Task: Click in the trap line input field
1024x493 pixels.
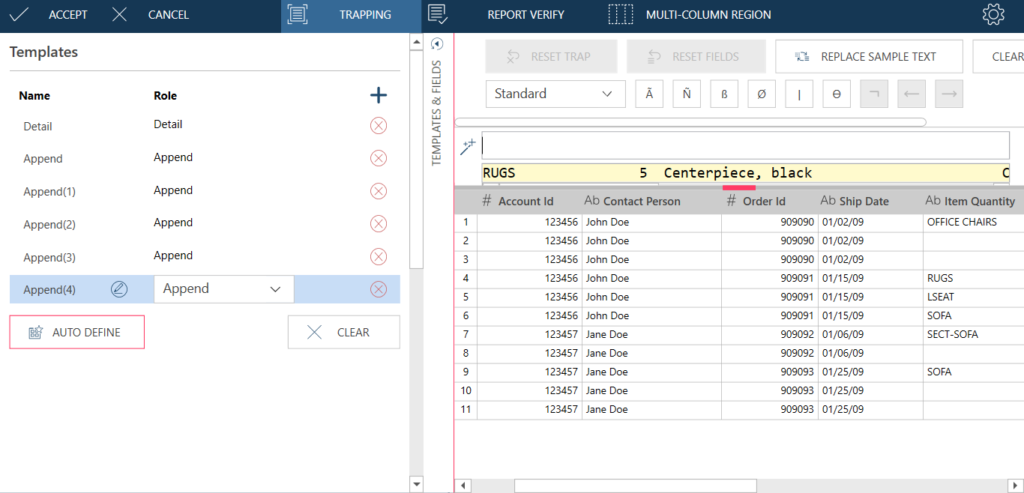Action: click(745, 145)
